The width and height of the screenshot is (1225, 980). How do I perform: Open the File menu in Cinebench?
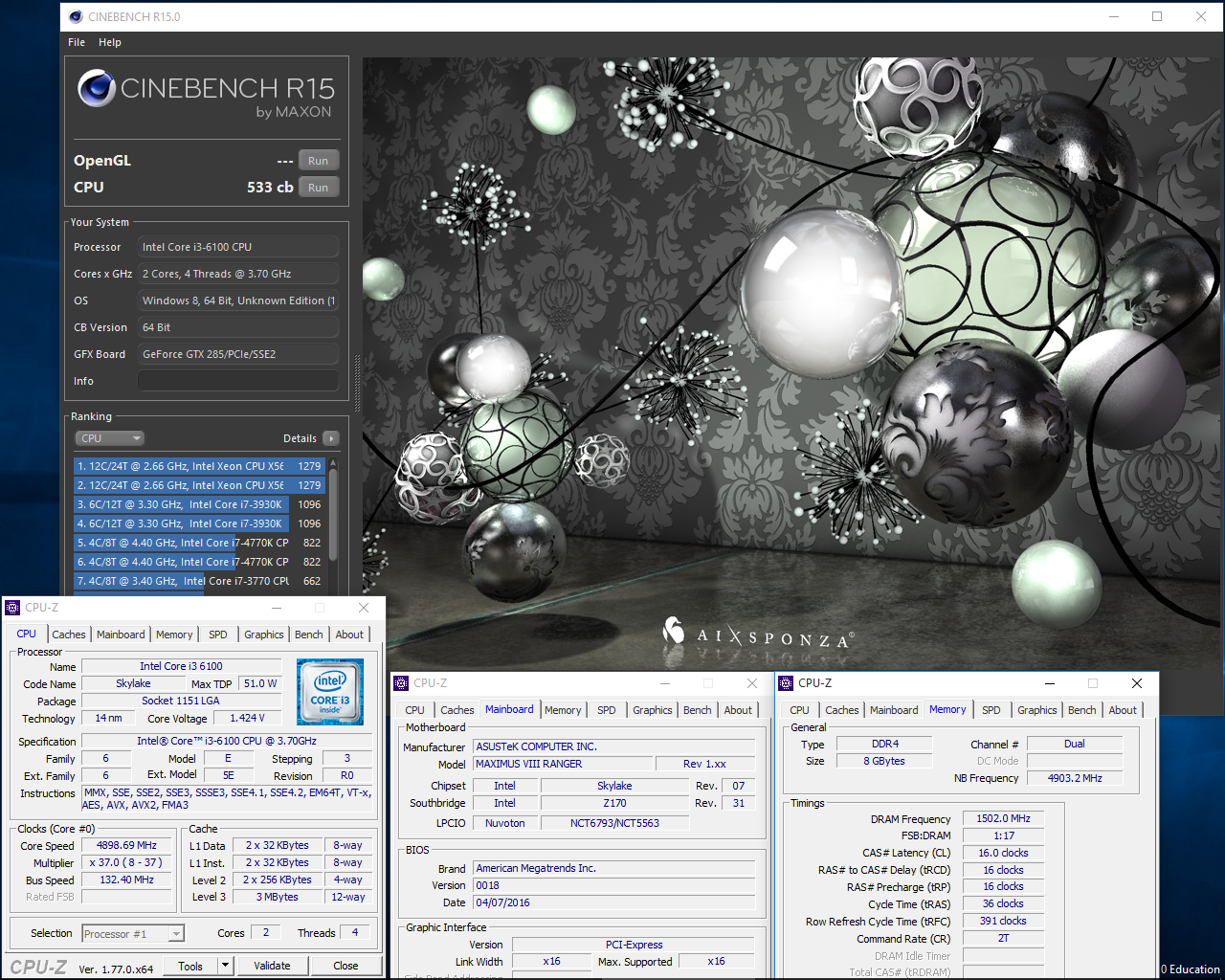tap(77, 42)
